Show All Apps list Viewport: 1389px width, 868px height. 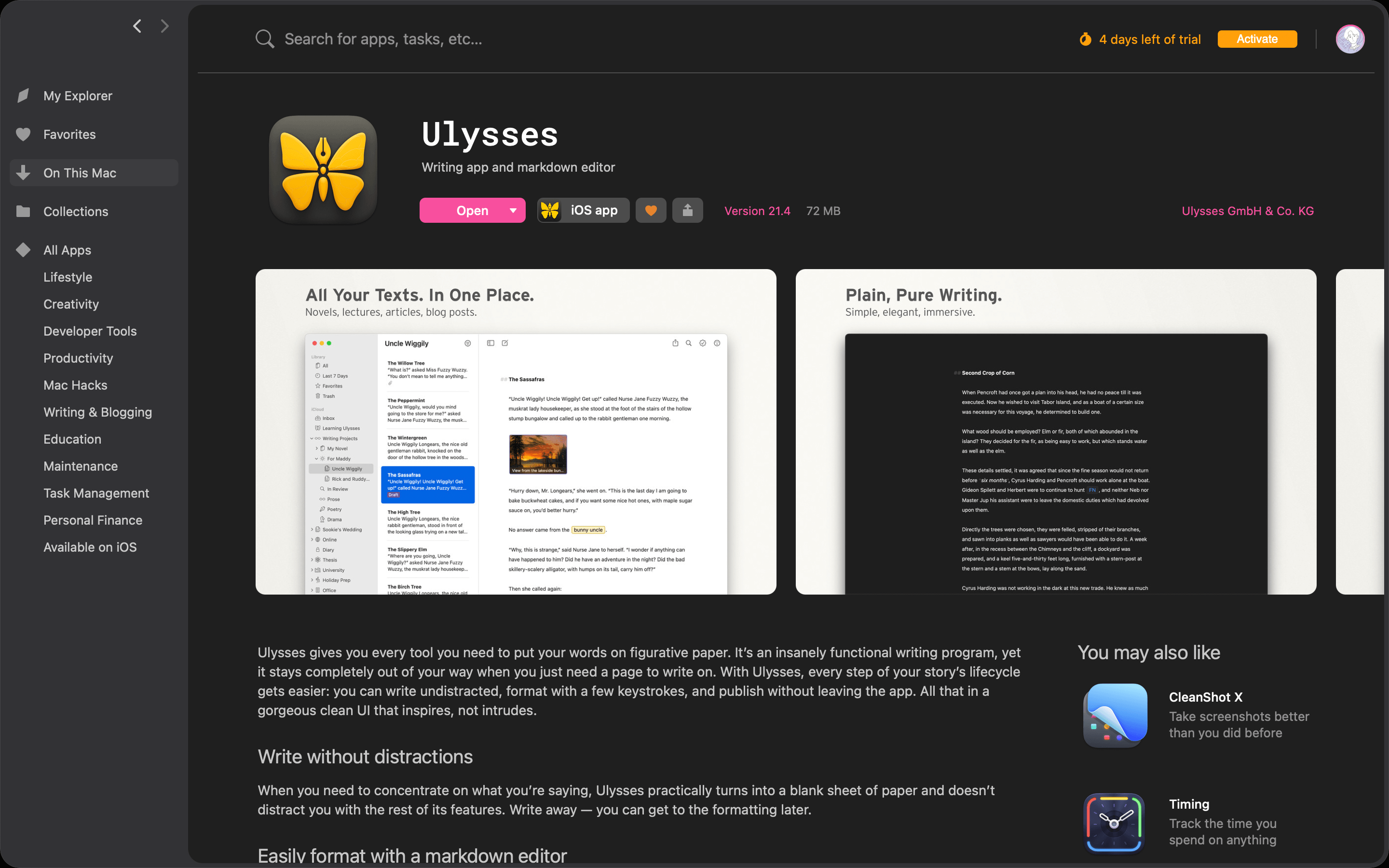[67, 250]
